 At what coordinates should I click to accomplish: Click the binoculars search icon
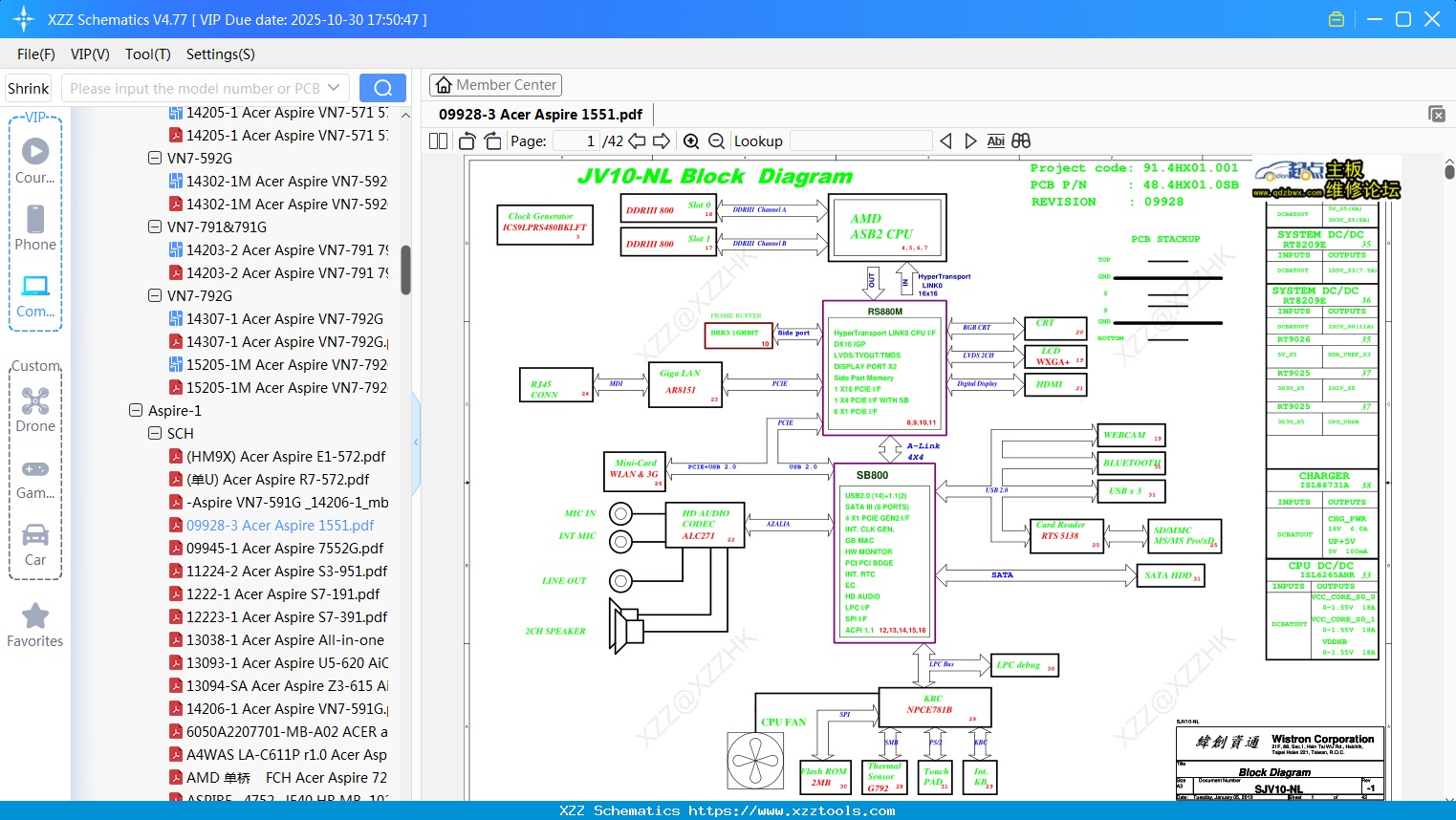click(x=1021, y=141)
